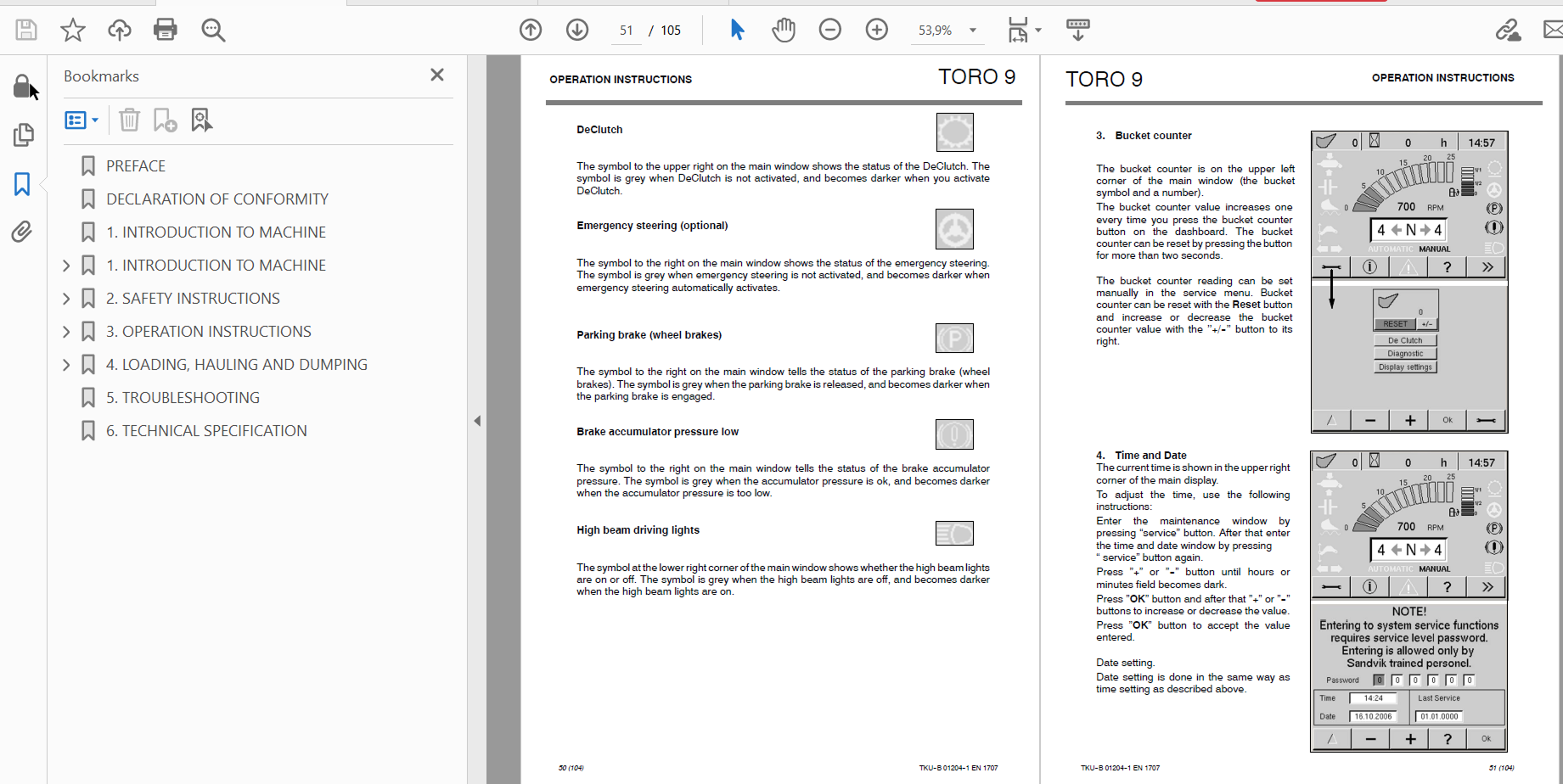
Task: Click the DeClutch status symbol image
Action: coord(955,132)
